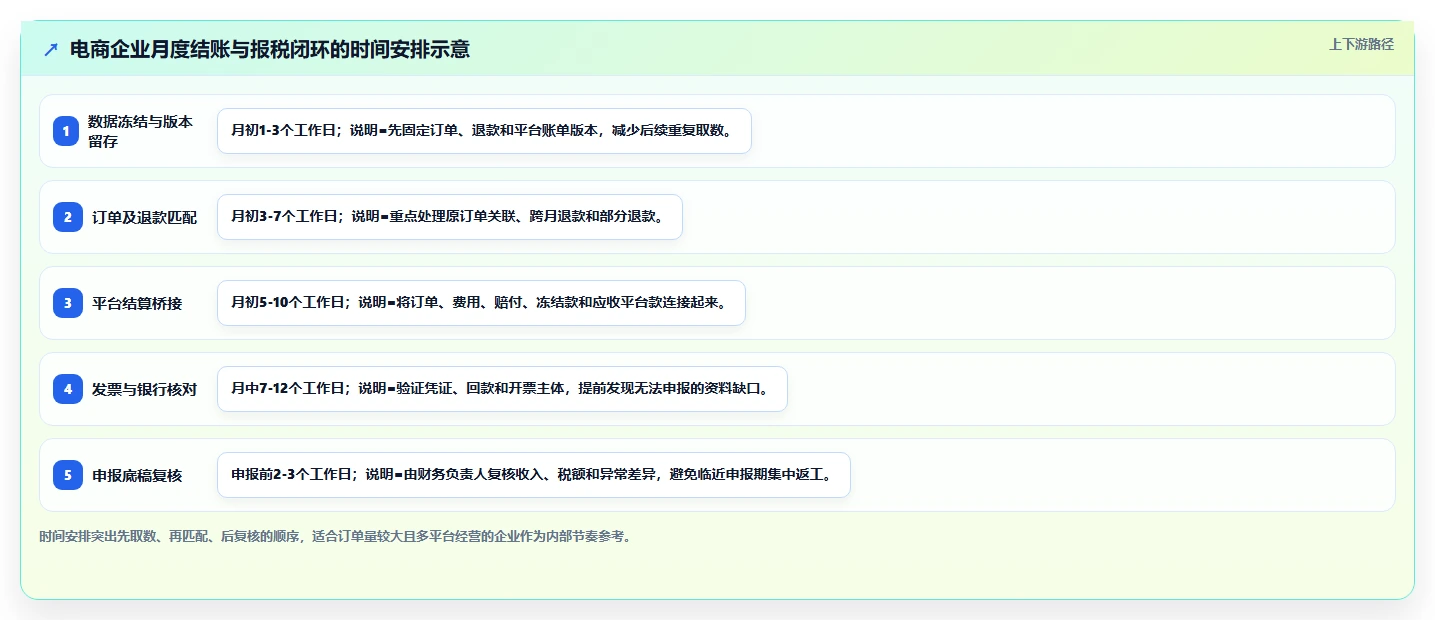Click the 数据冻结与版本留存 step label
This screenshot has height=620, width=1435.
[x=140, y=131]
